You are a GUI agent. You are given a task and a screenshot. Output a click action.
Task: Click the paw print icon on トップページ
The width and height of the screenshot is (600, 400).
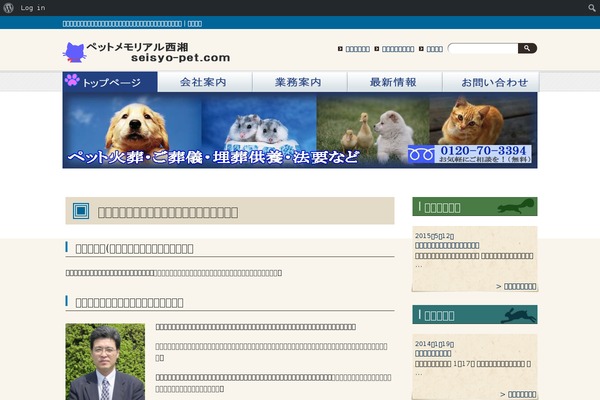(72, 80)
